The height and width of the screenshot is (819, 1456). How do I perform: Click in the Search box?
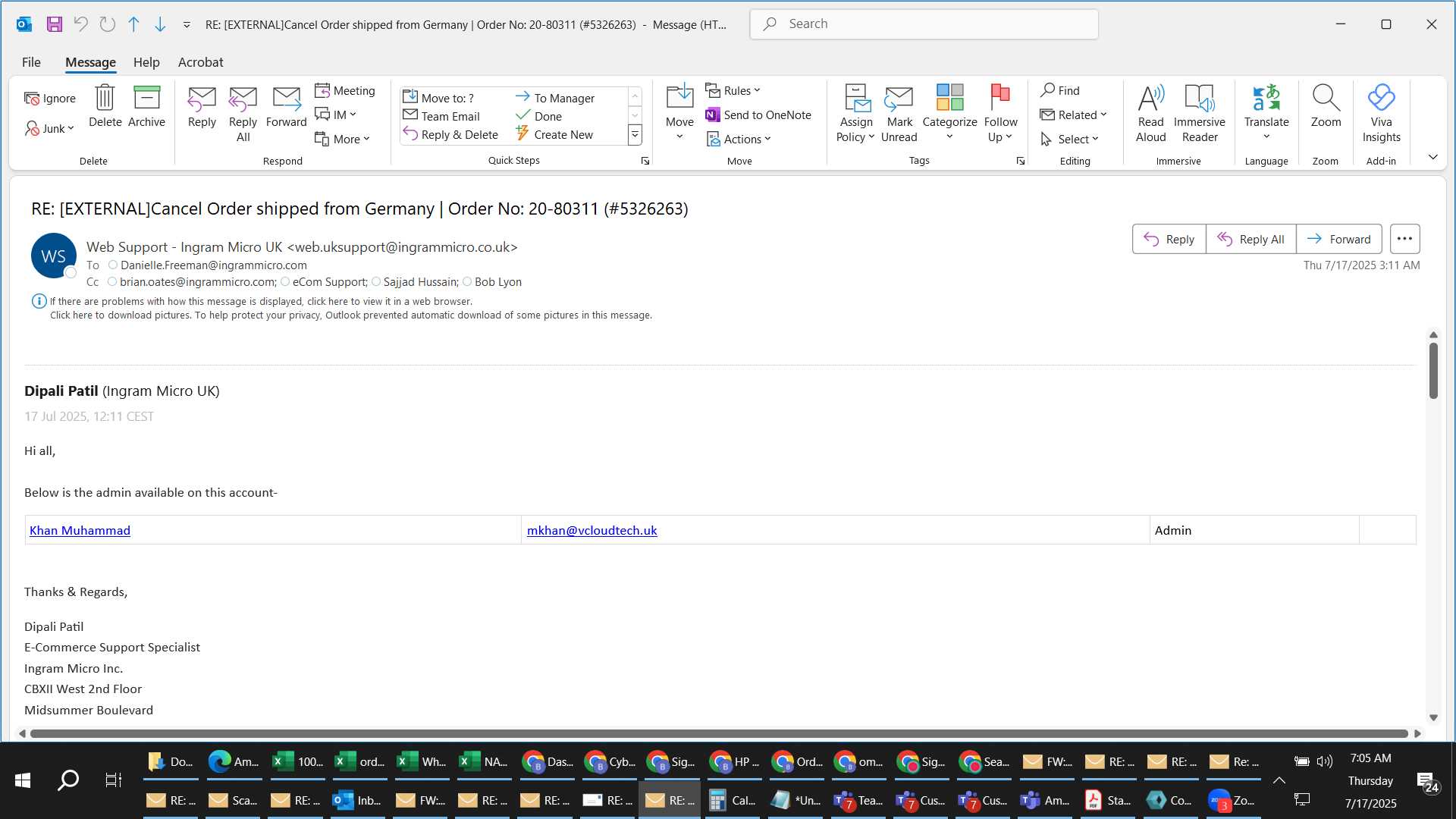924,24
